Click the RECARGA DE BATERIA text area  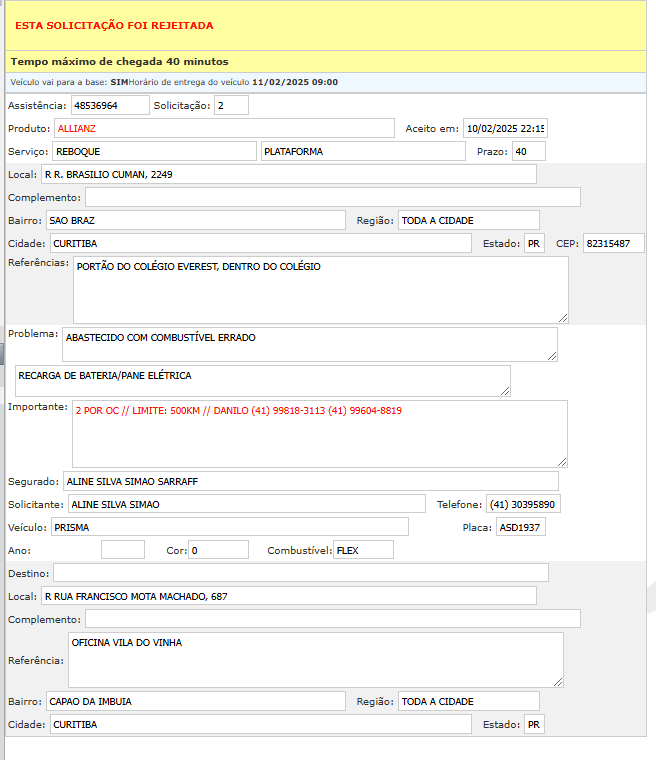coord(262,380)
